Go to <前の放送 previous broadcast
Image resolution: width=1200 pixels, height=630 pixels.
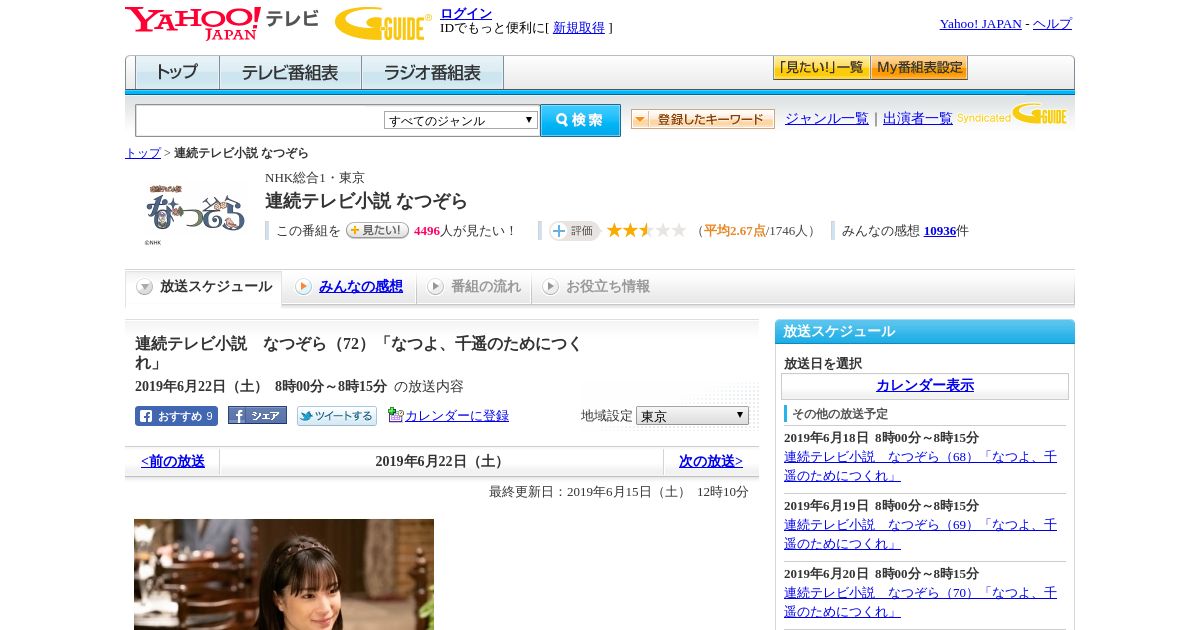tap(173, 461)
